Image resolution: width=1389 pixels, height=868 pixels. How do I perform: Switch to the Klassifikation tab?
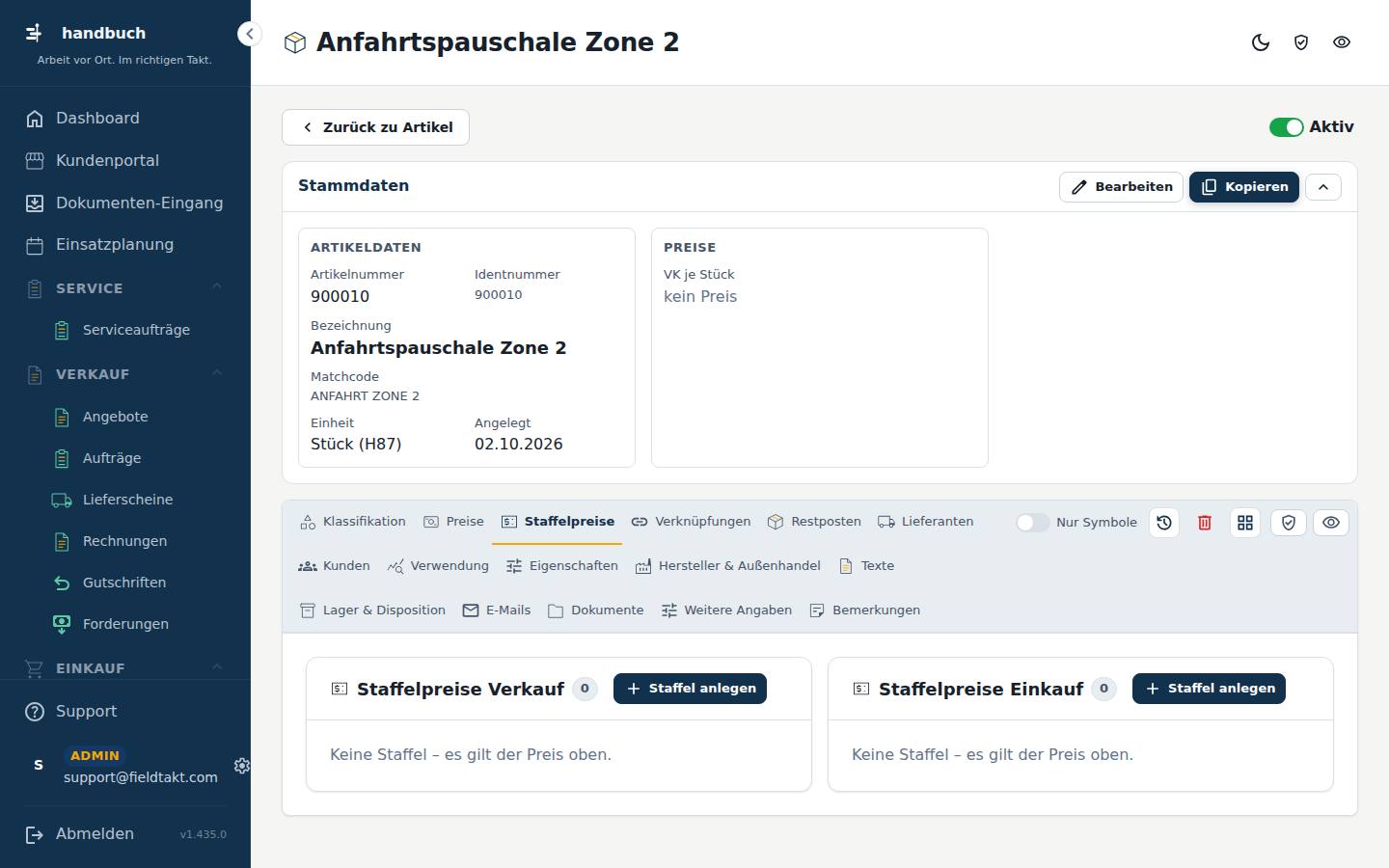pyautogui.click(x=353, y=522)
